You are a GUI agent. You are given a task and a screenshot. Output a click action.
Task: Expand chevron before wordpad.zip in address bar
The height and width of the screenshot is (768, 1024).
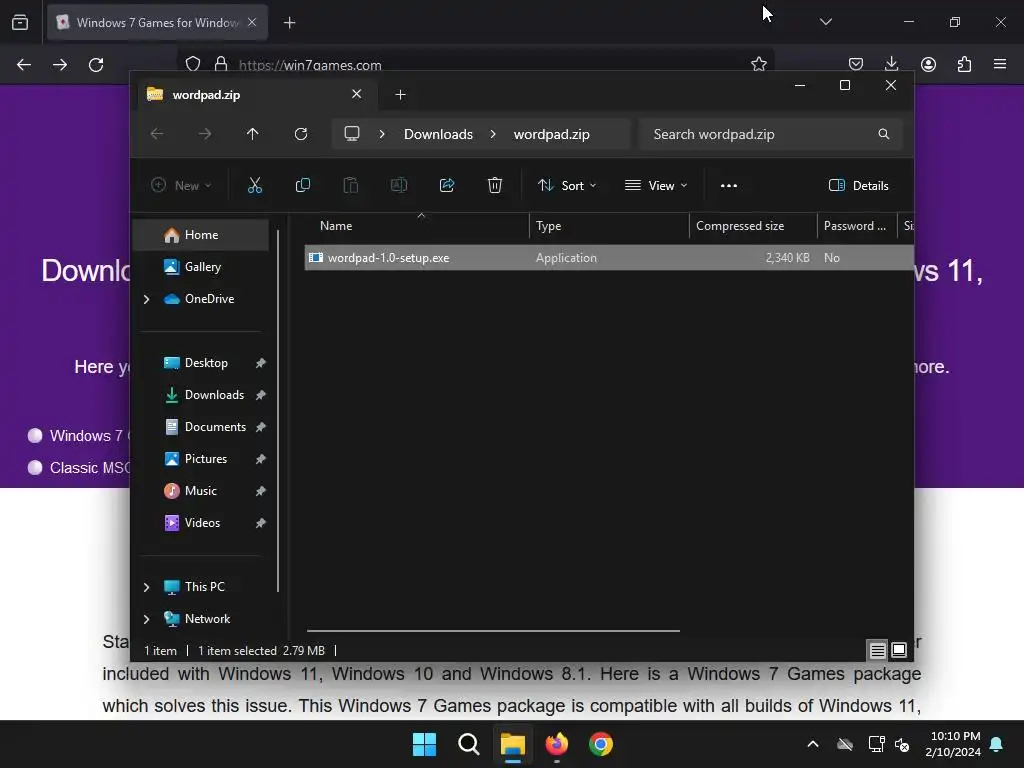pos(493,134)
